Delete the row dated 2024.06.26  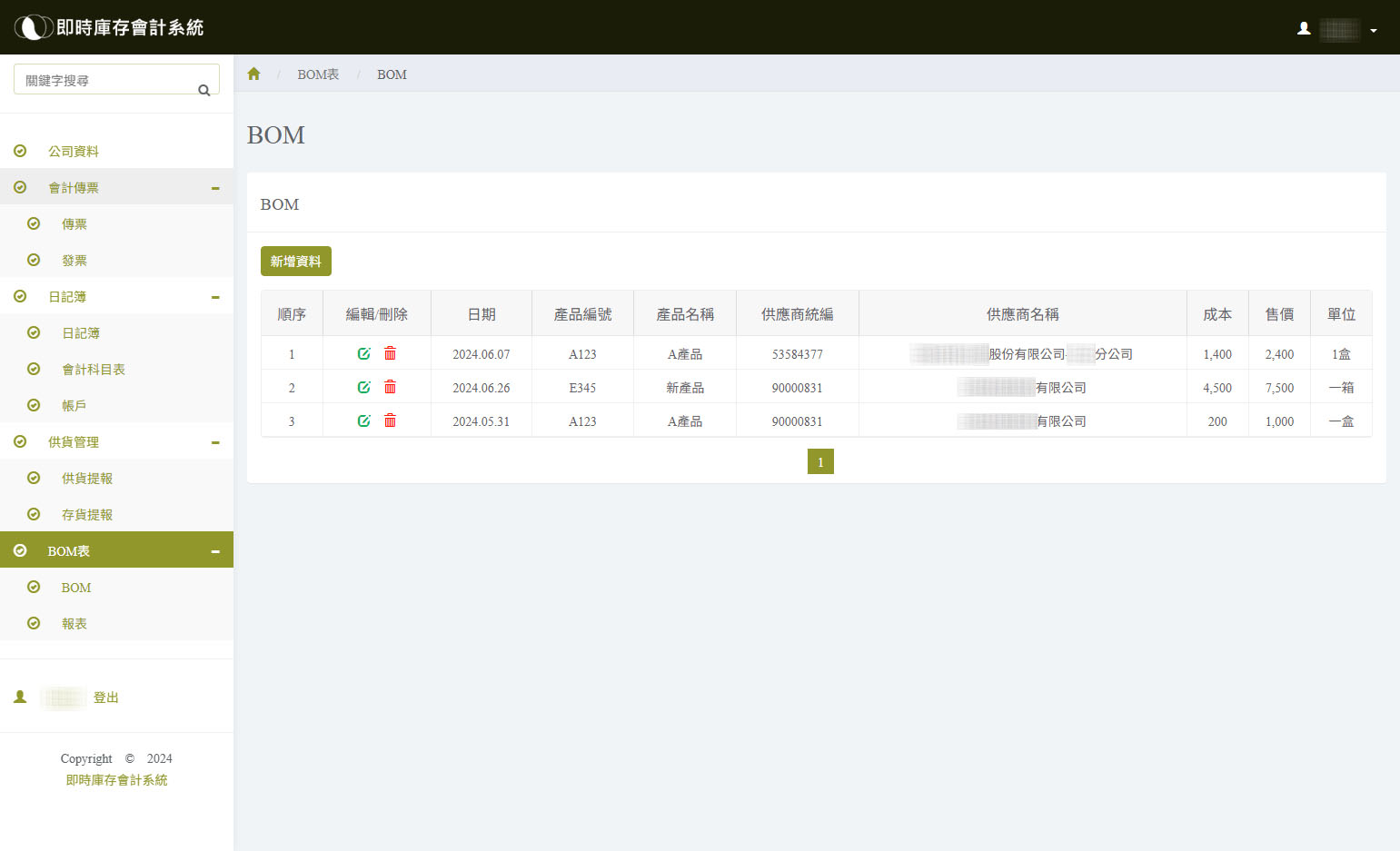390,387
